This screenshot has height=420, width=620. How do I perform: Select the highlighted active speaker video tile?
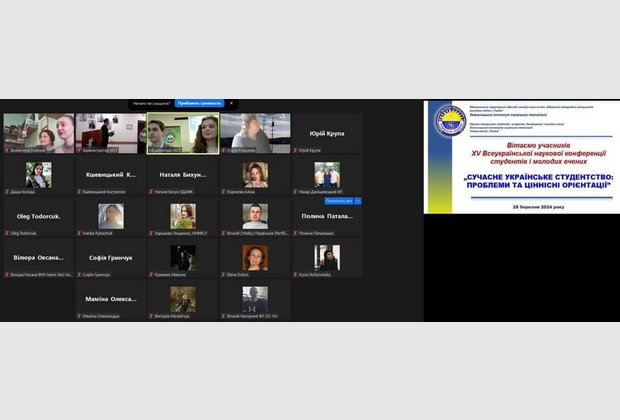[x=183, y=133]
